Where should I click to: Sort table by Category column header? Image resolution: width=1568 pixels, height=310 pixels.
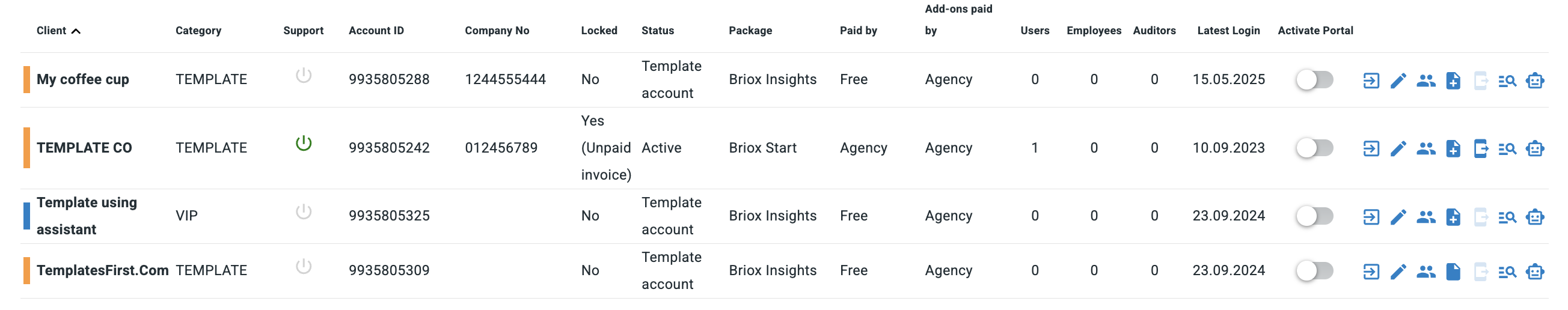pos(198,31)
